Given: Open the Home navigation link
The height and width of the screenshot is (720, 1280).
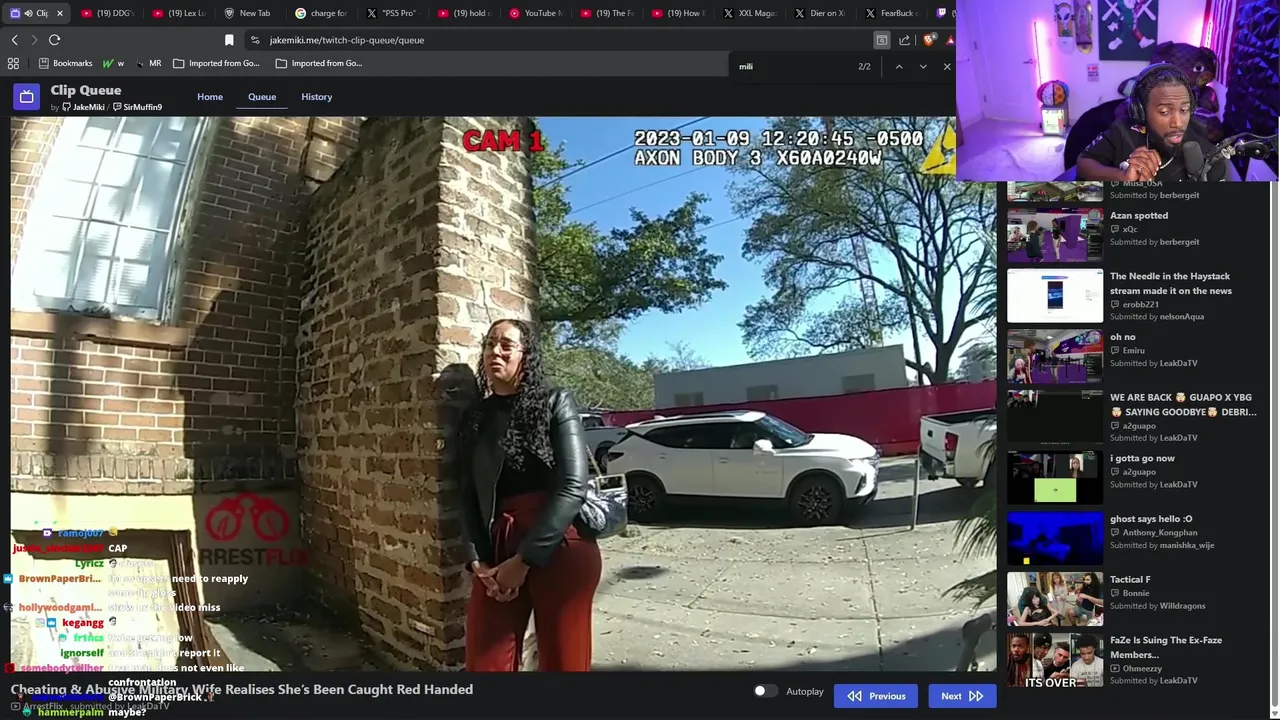Looking at the screenshot, I should click(x=210, y=97).
